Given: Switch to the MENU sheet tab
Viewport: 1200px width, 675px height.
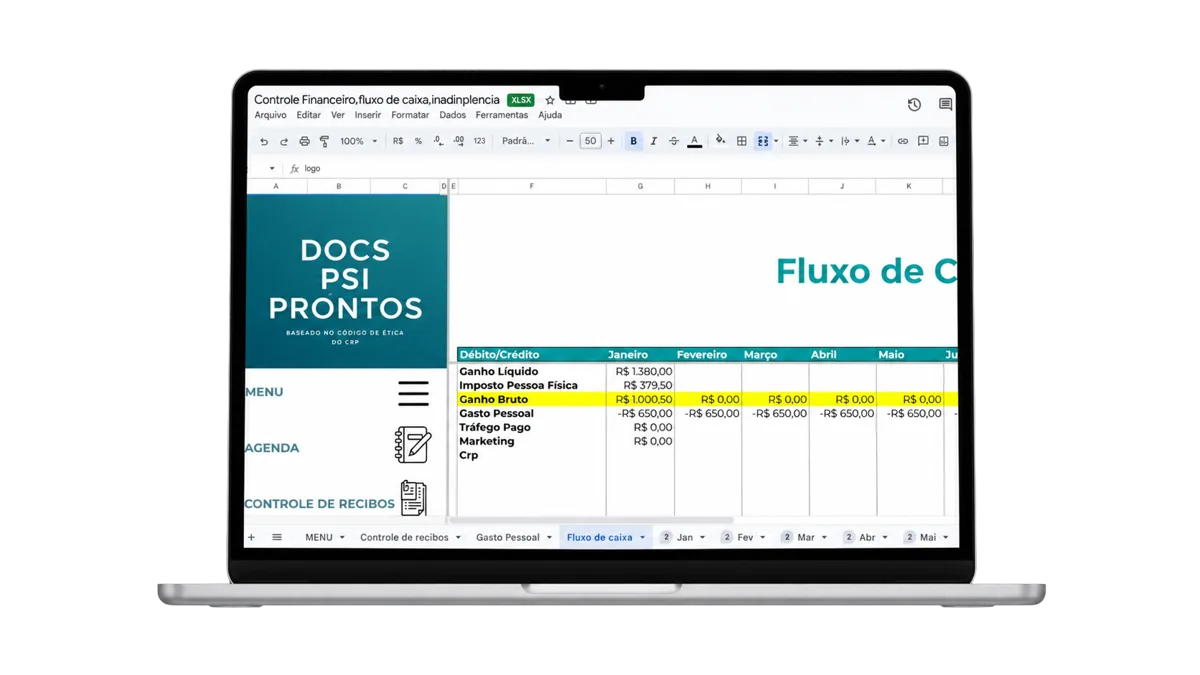Looking at the screenshot, I should (x=319, y=538).
